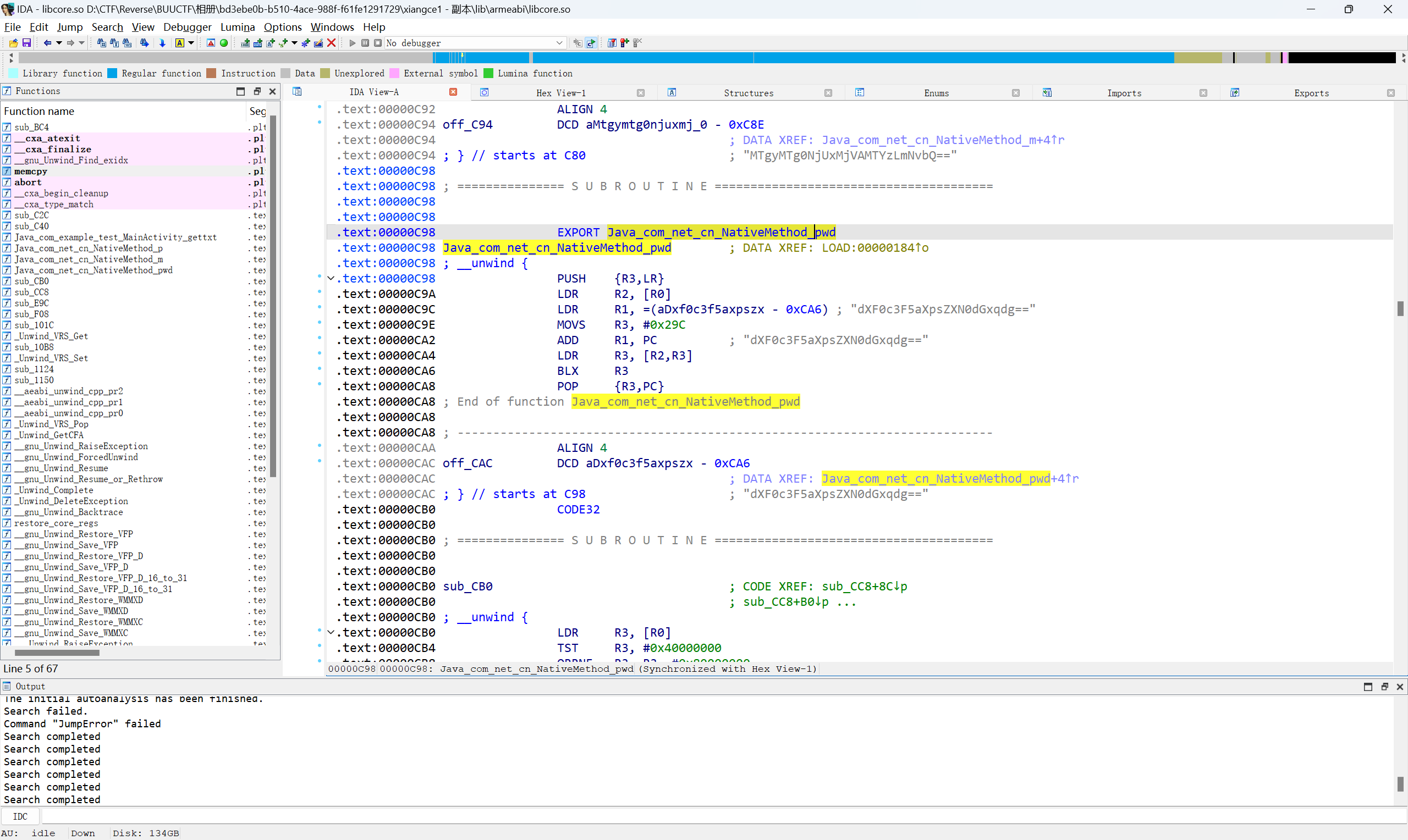Viewport: 1408px width, 840px height.
Task: Click the convert-to-data plus icon
Action: (x=258, y=43)
